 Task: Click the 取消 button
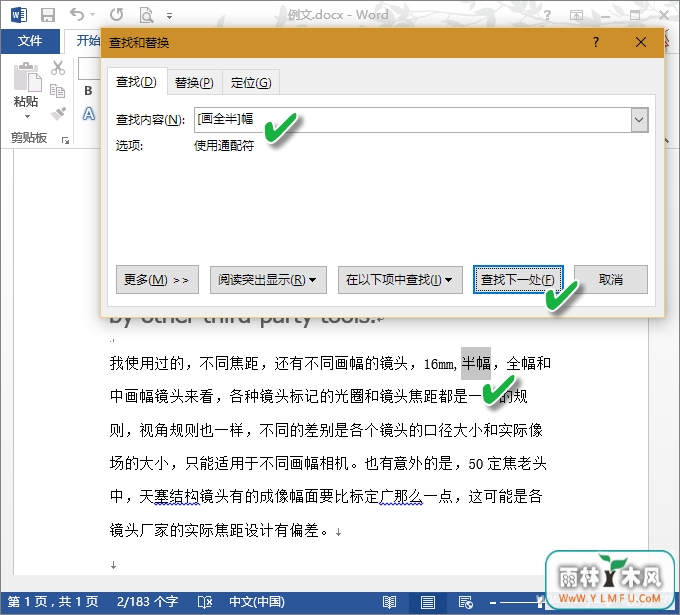pyautogui.click(x=611, y=280)
